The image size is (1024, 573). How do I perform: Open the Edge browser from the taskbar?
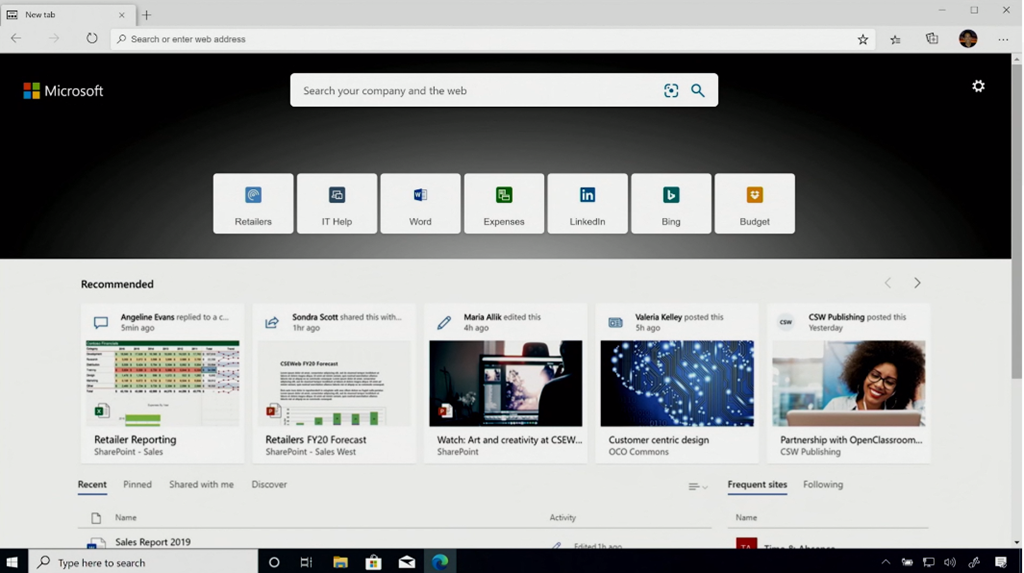[x=440, y=562]
